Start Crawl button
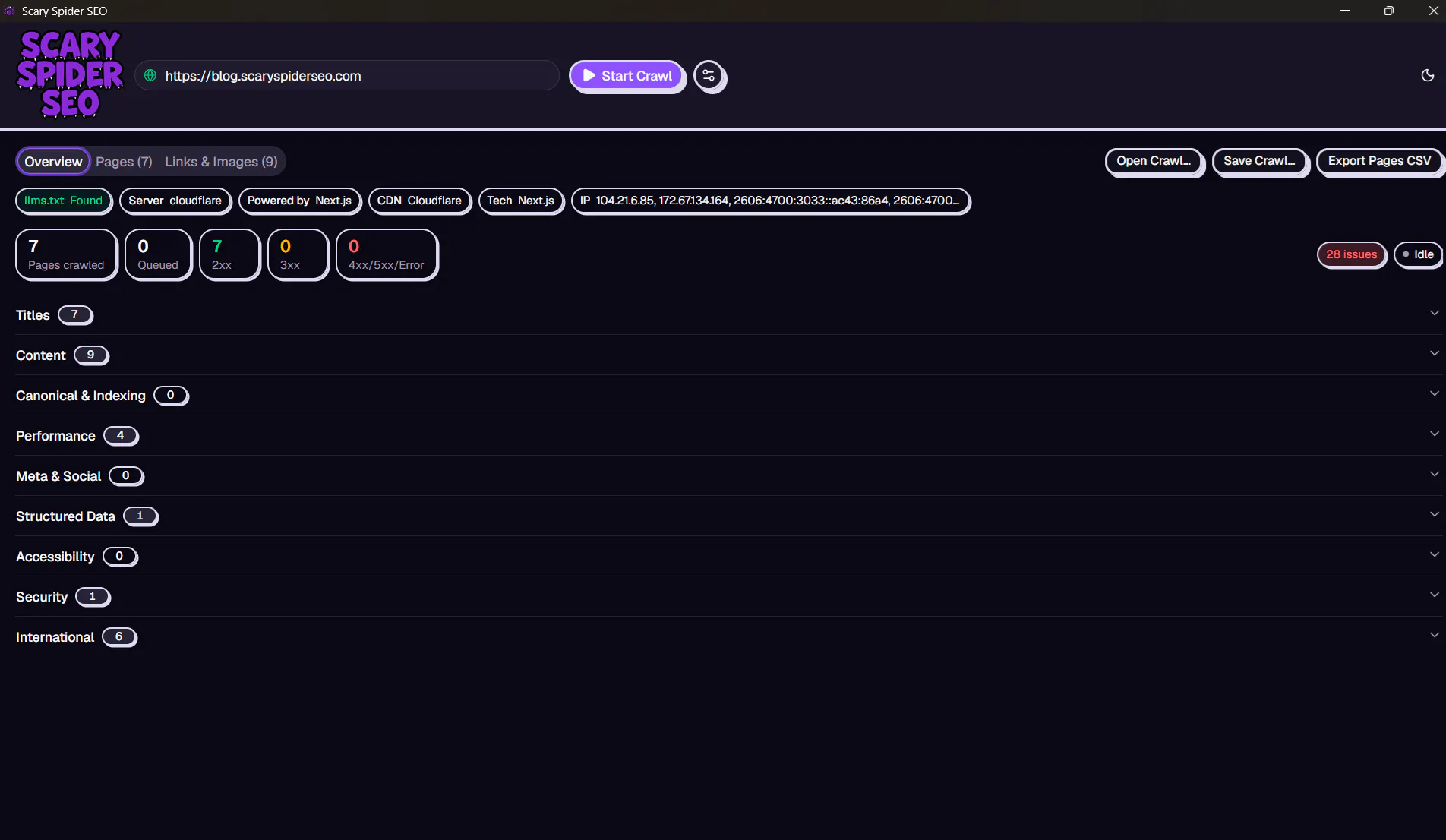1446x840 pixels. click(x=627, y=76)
